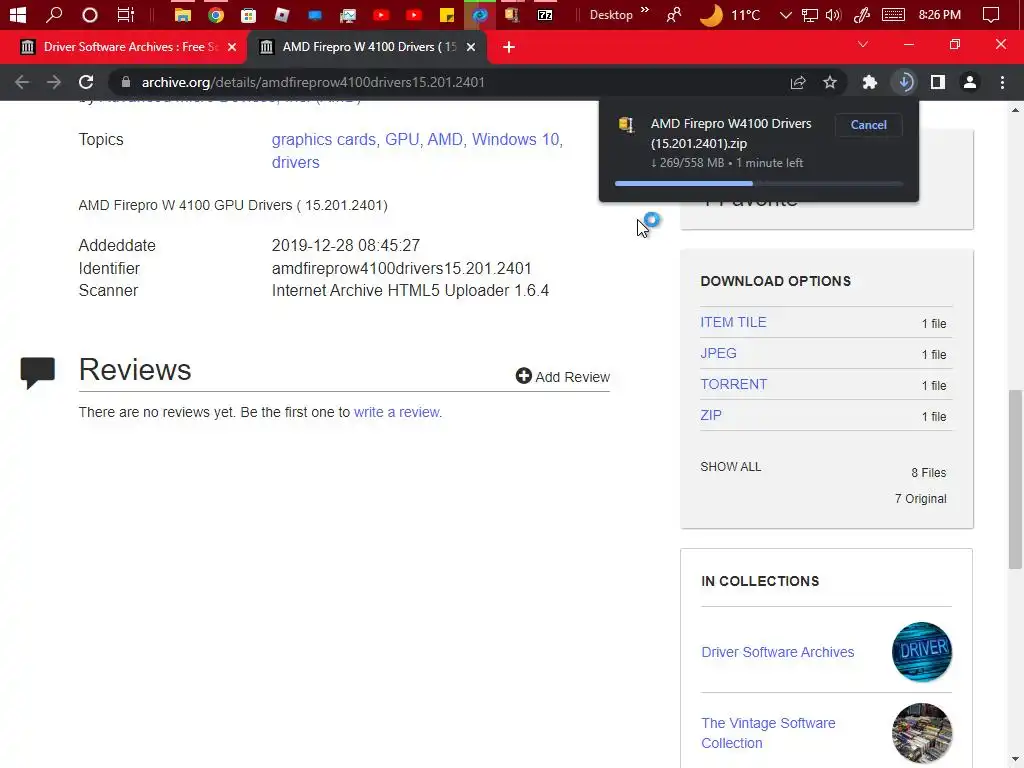Open the network tray icon
Viewport: 1024px width, 768px height.
pos(810,14)
